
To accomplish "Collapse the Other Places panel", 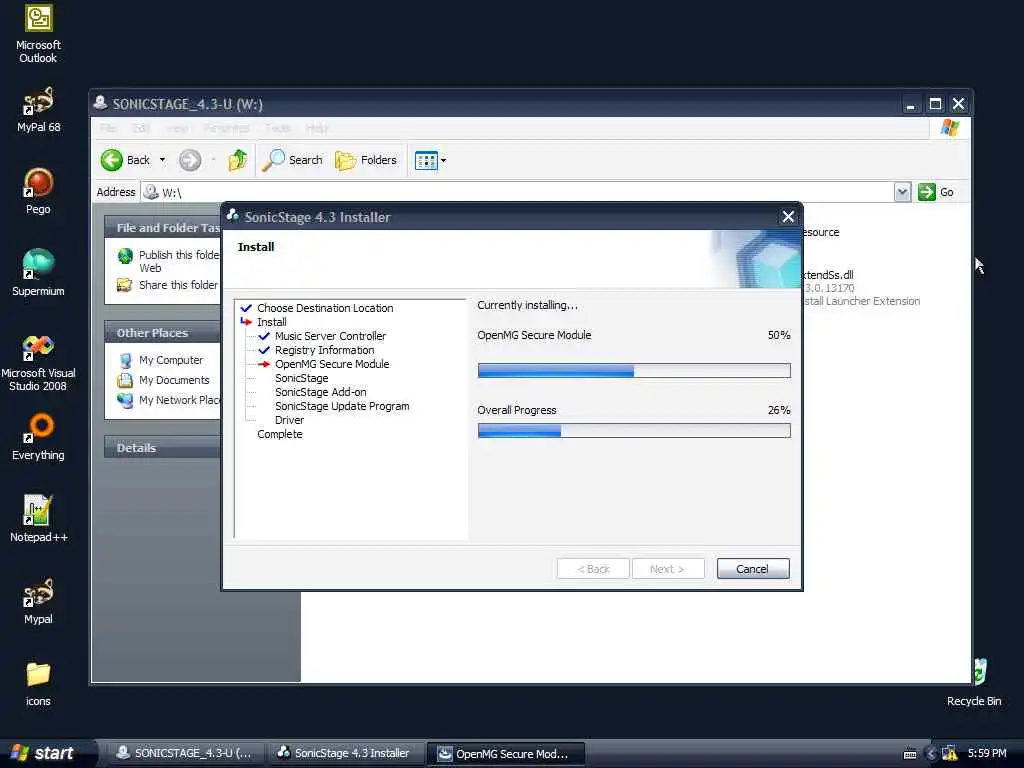I will [x=163, y=333].
